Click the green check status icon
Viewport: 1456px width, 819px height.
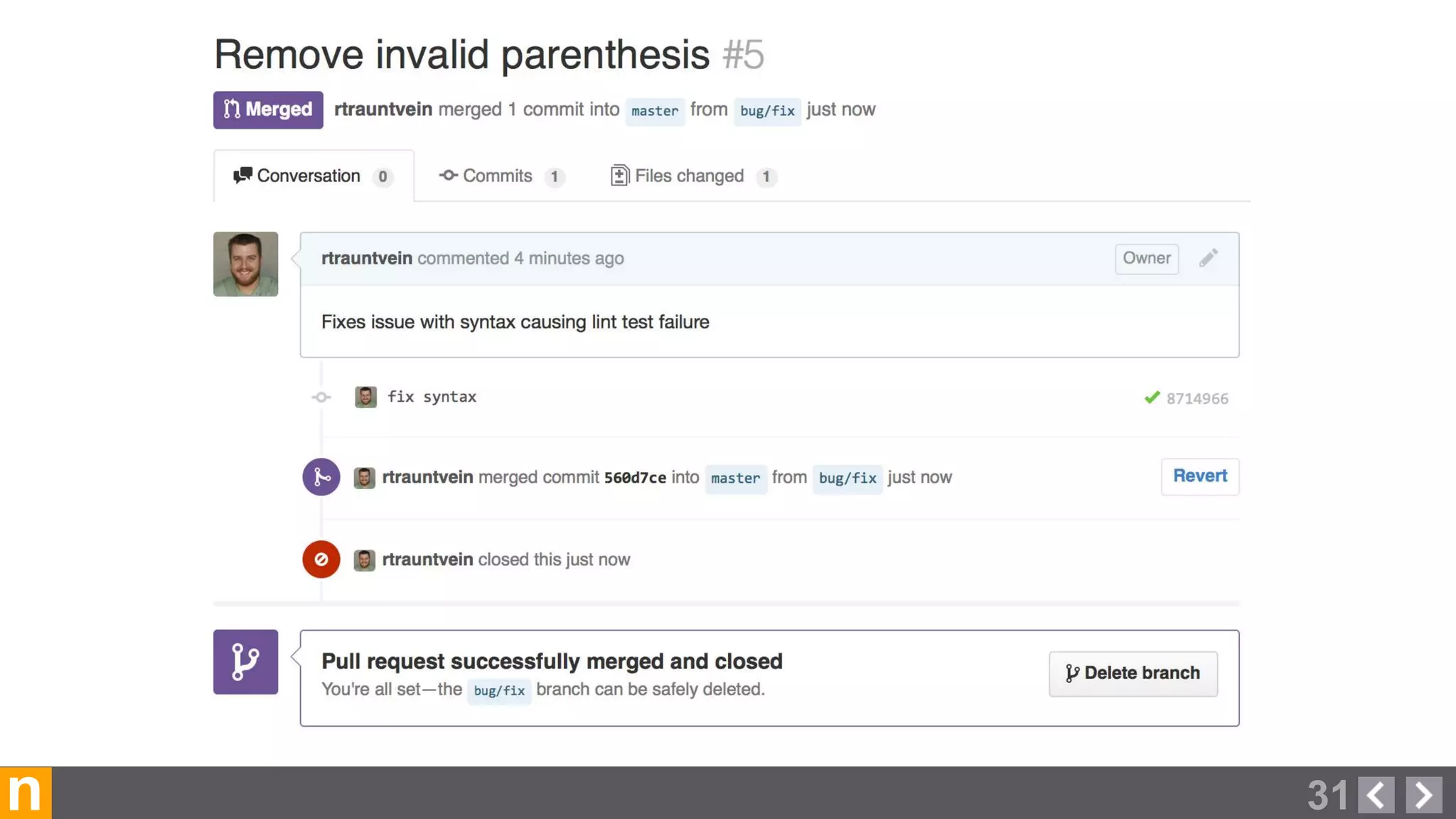click(x=1152, y=397)
